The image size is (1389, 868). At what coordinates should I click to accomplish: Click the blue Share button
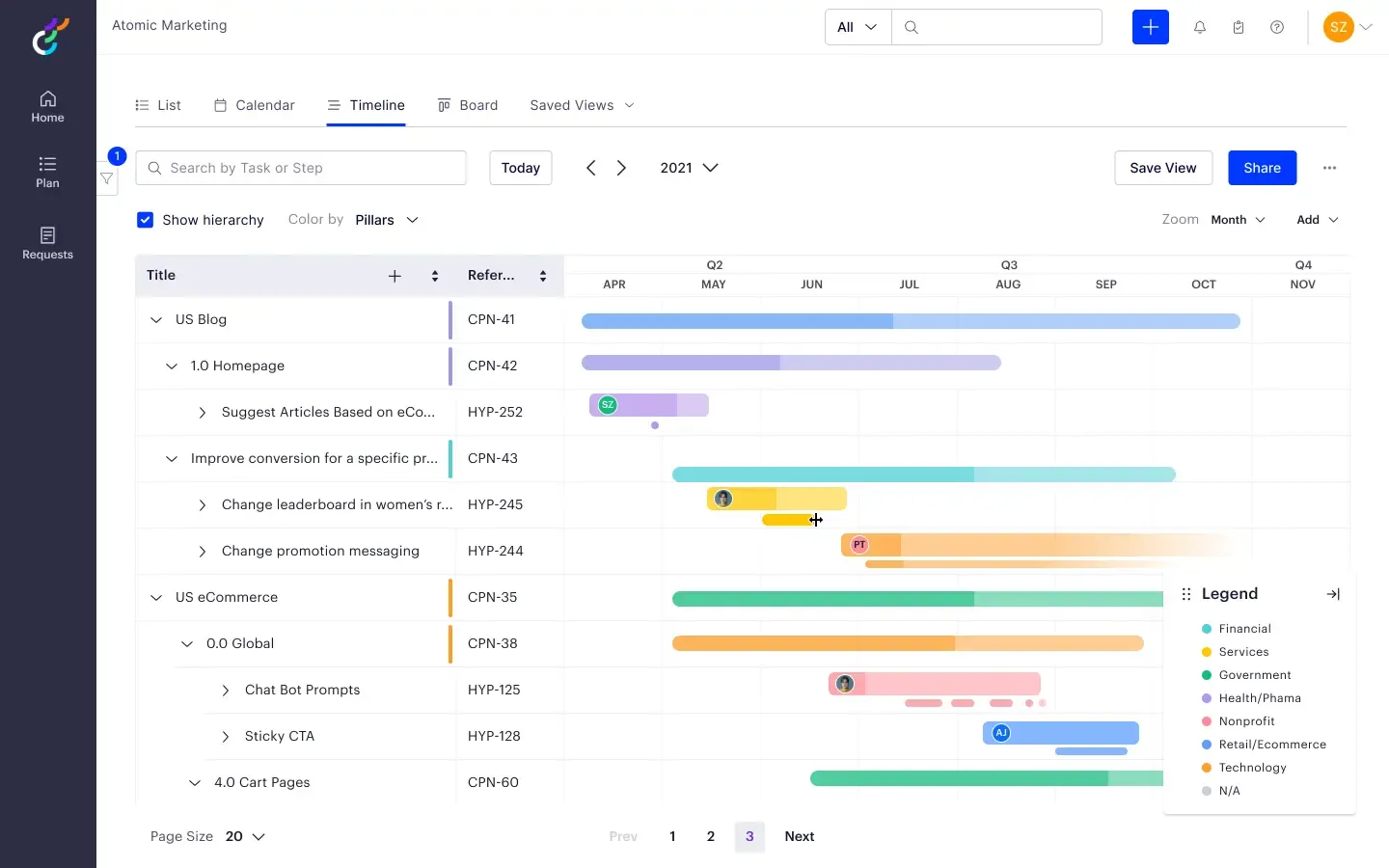tap(1262, 168)
